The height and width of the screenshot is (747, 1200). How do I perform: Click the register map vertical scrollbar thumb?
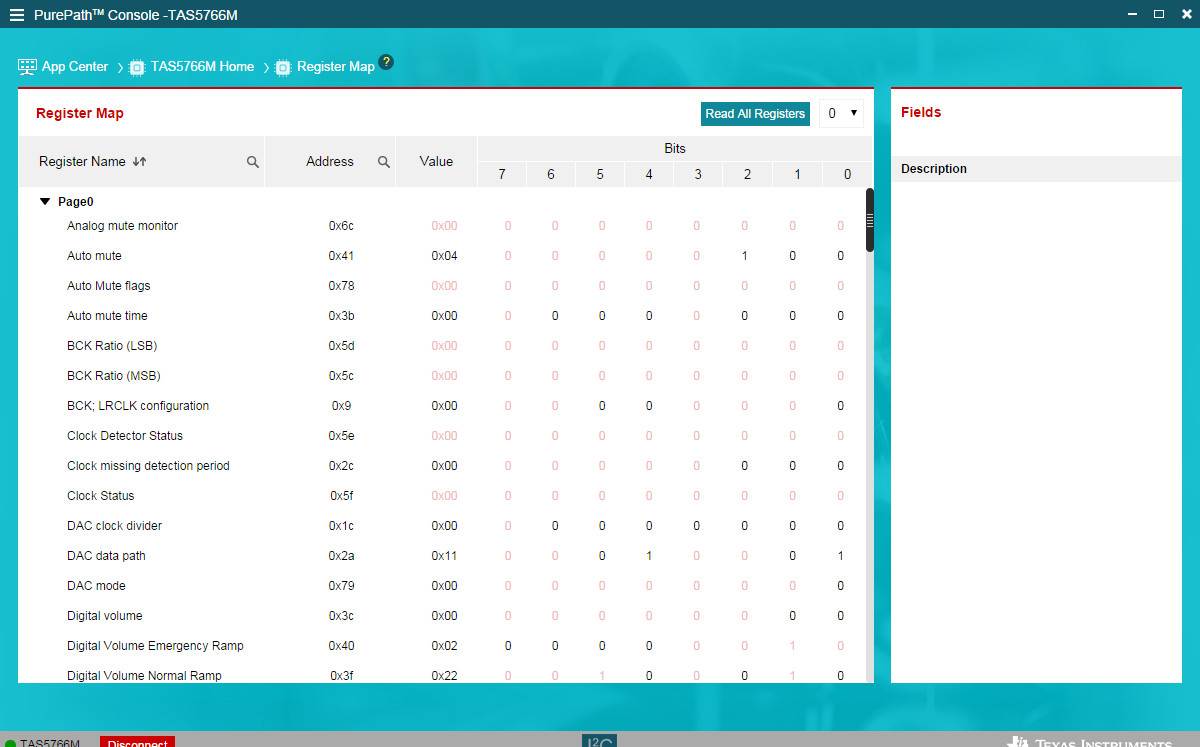click(x=870, y=220)
